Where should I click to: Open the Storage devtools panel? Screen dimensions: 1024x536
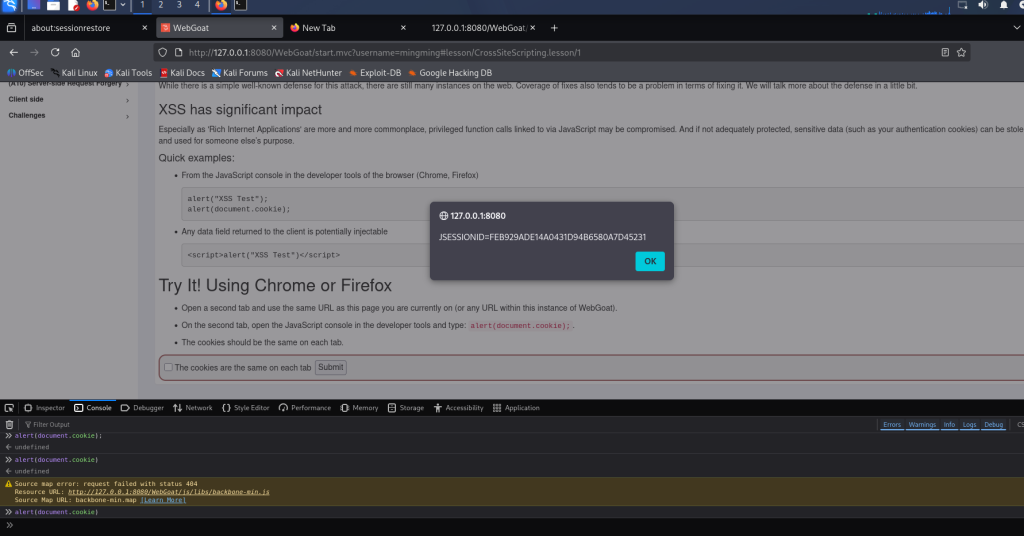tap(406, 408)
